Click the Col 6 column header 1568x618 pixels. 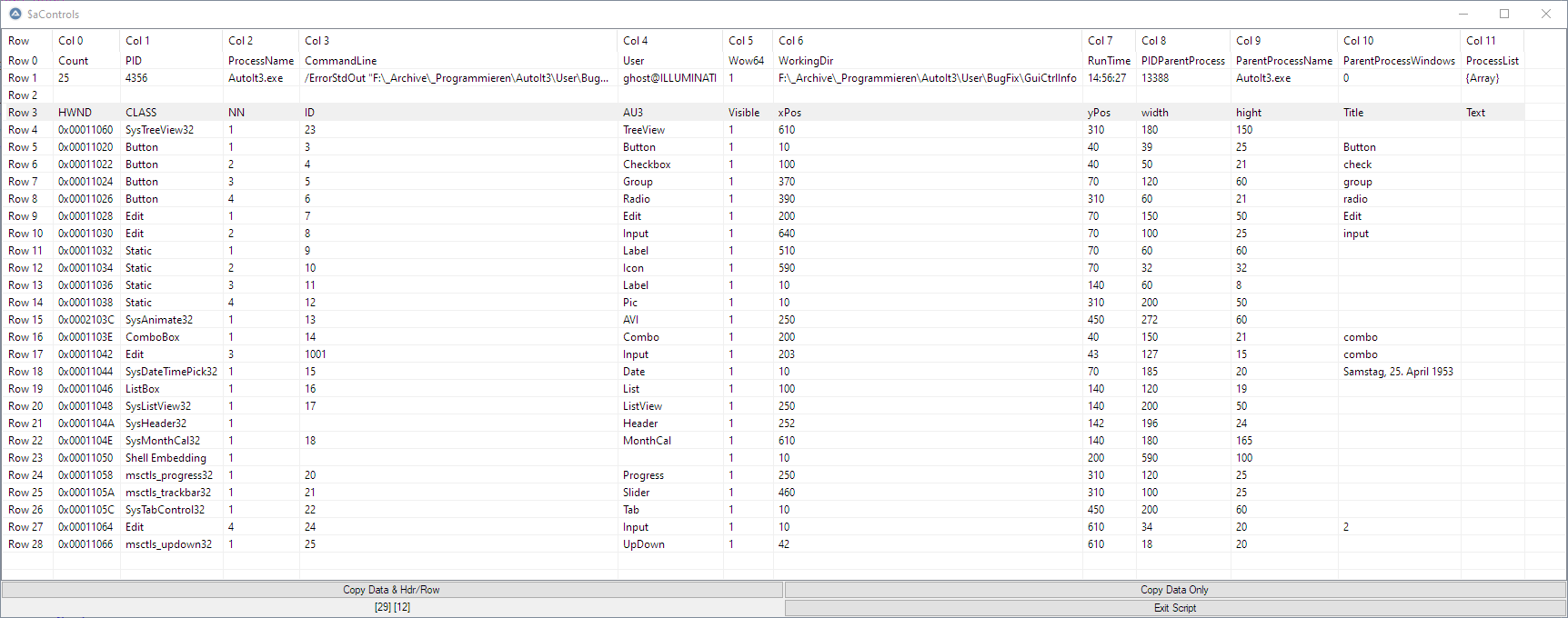click(791, 41)
